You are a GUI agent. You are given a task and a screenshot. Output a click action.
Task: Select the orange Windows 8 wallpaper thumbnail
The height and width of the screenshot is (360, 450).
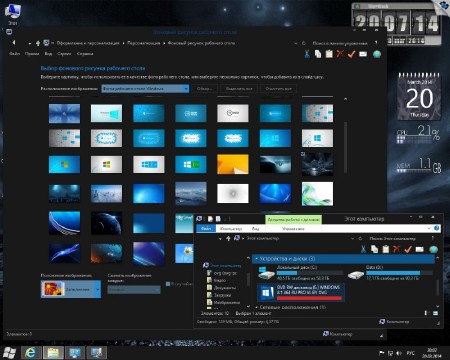[233, 164]
